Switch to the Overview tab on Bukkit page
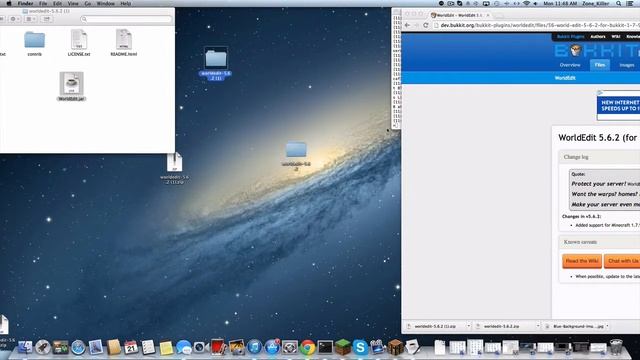This screenshot has height=360, width=640. pyautogui.click(x=570, y=65)
